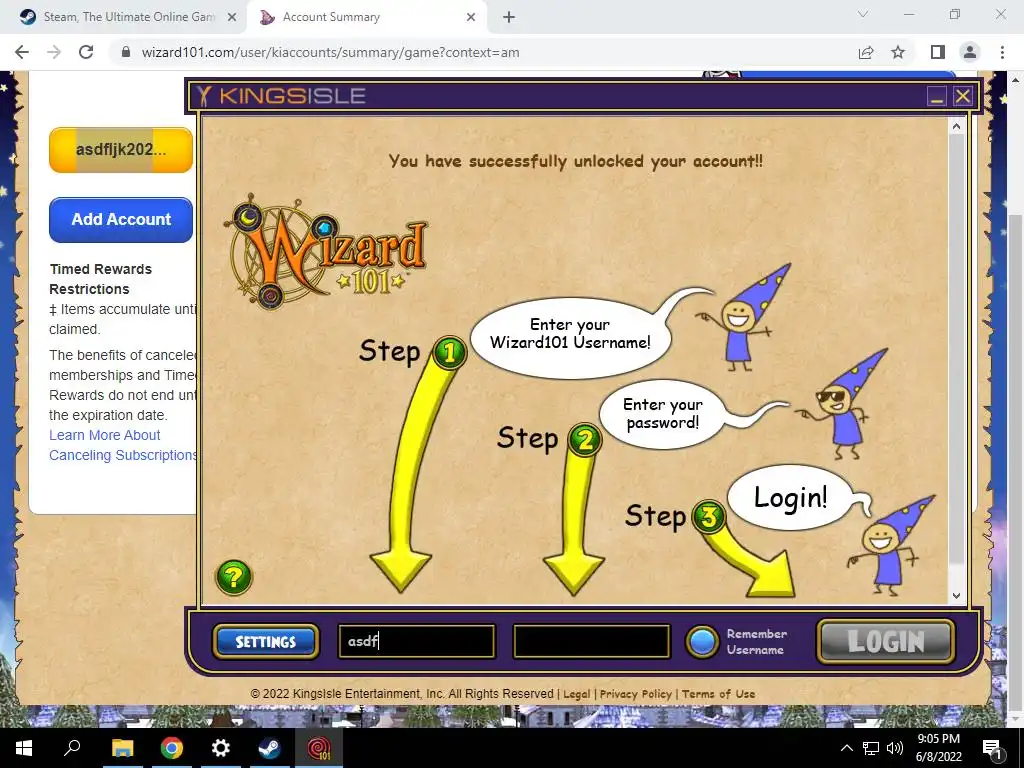1024x768 pixels.
Task: Open network status tray icon
Action: tap(871, 748)
